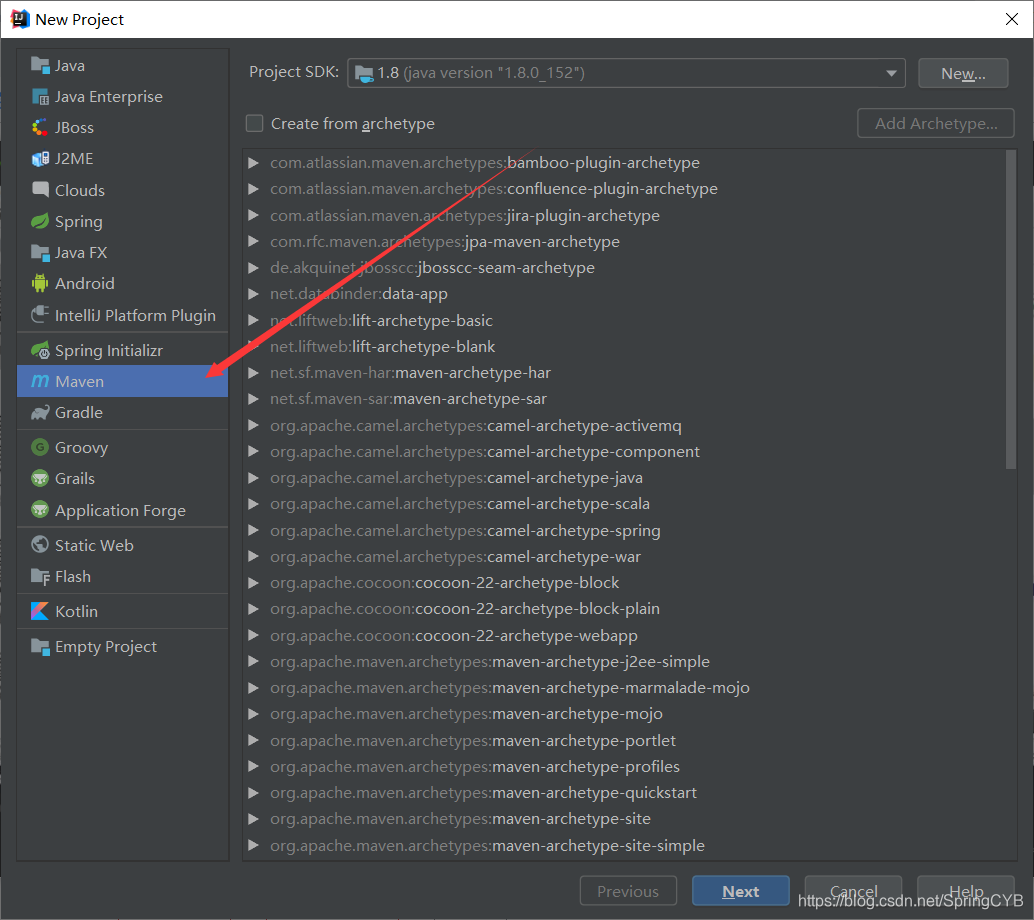1034x920 pixels.
Task: Select the Static Web label
Action: click(94, 545)
